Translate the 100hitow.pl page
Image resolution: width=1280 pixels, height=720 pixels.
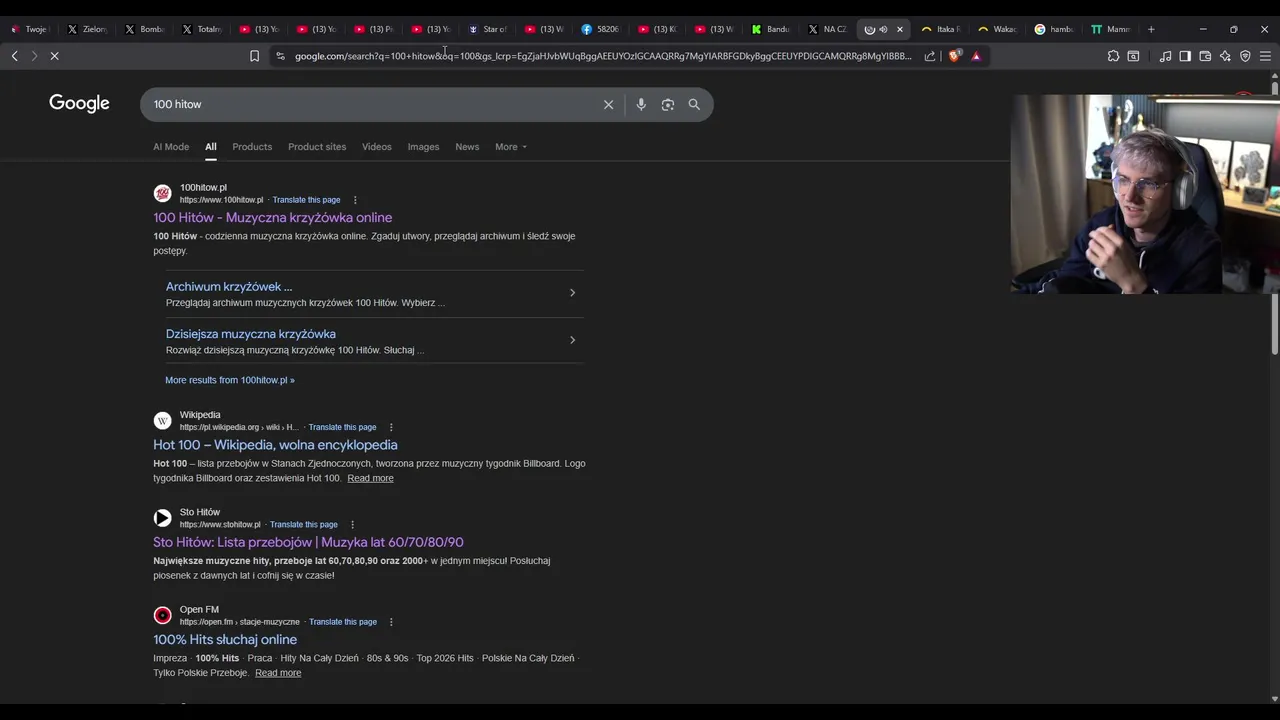306,200
